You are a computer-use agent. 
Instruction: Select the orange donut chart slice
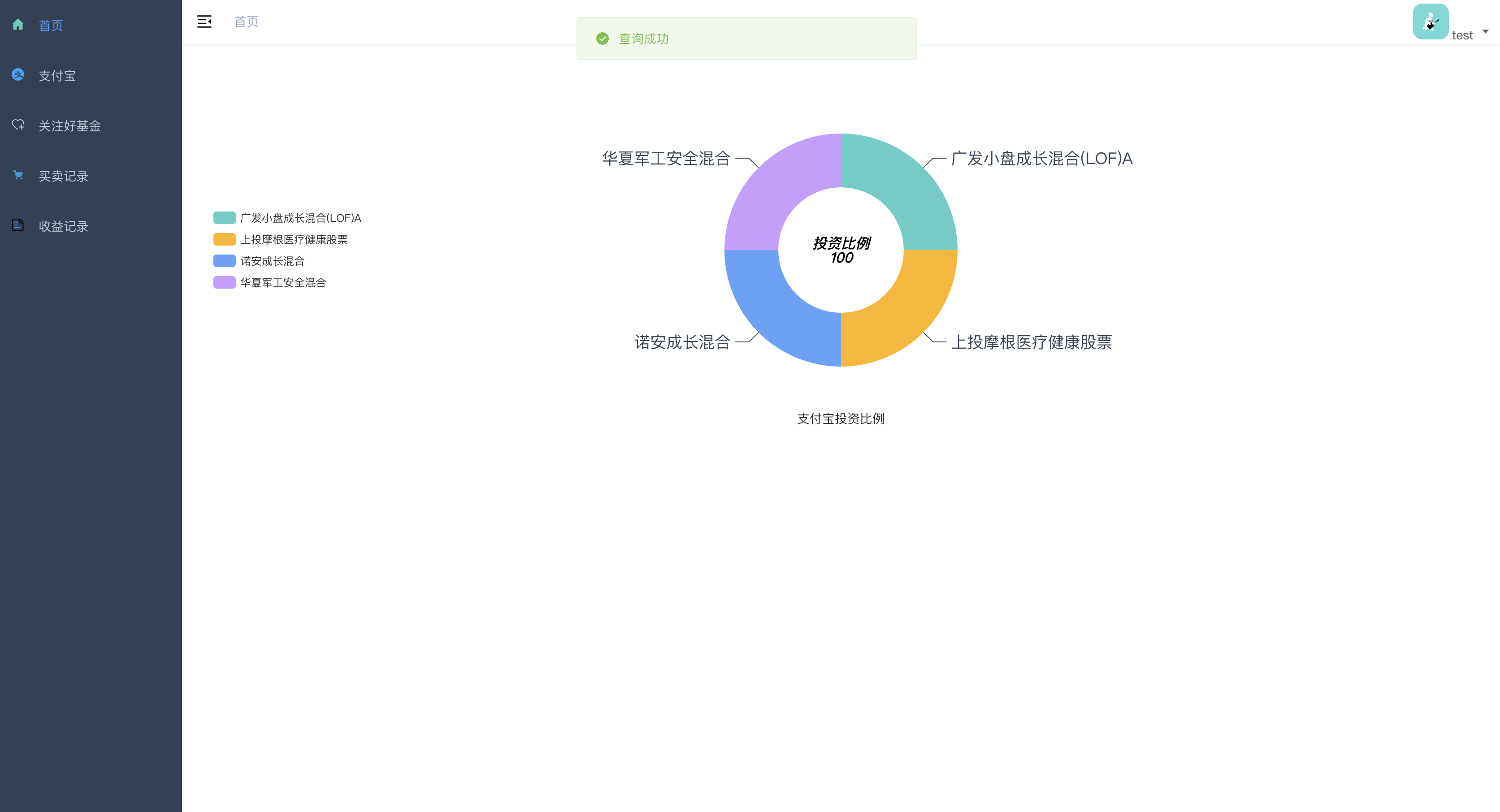tap(904, 313)
